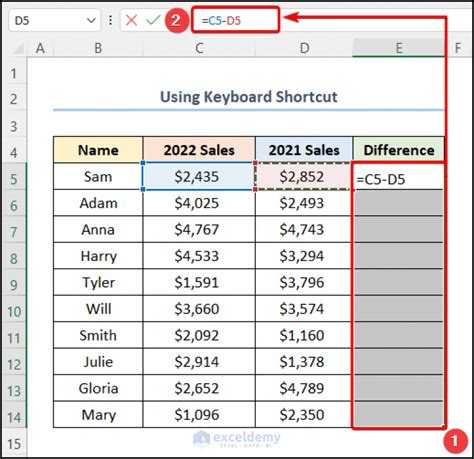
Task: Click the '2021 Sales' header cell
Action: [304, 150]
